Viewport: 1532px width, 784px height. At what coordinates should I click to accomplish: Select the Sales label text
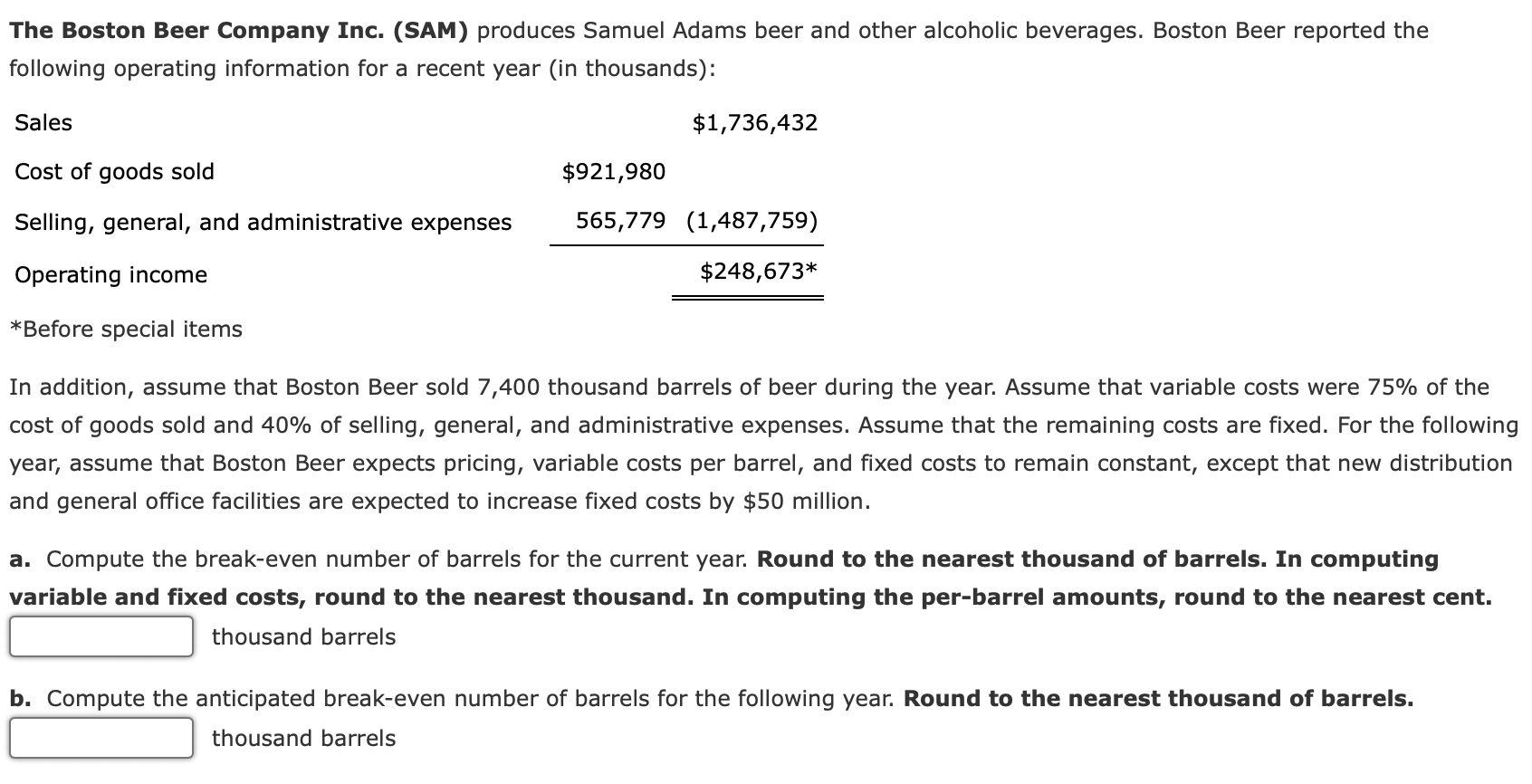click(x=43, y=123)
